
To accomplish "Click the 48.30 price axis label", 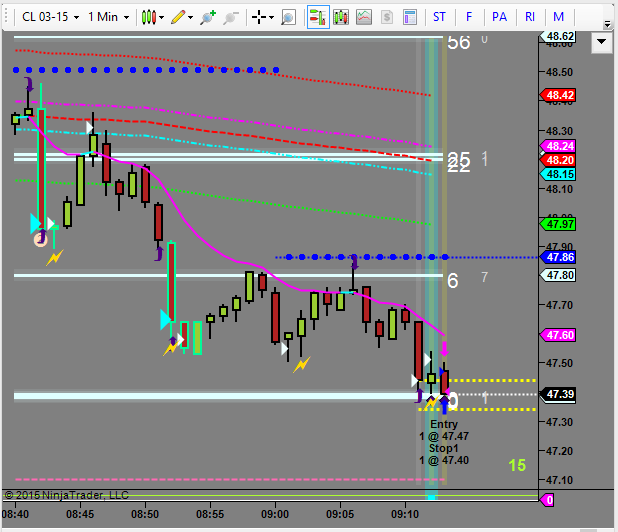I will tap(559, 131).
